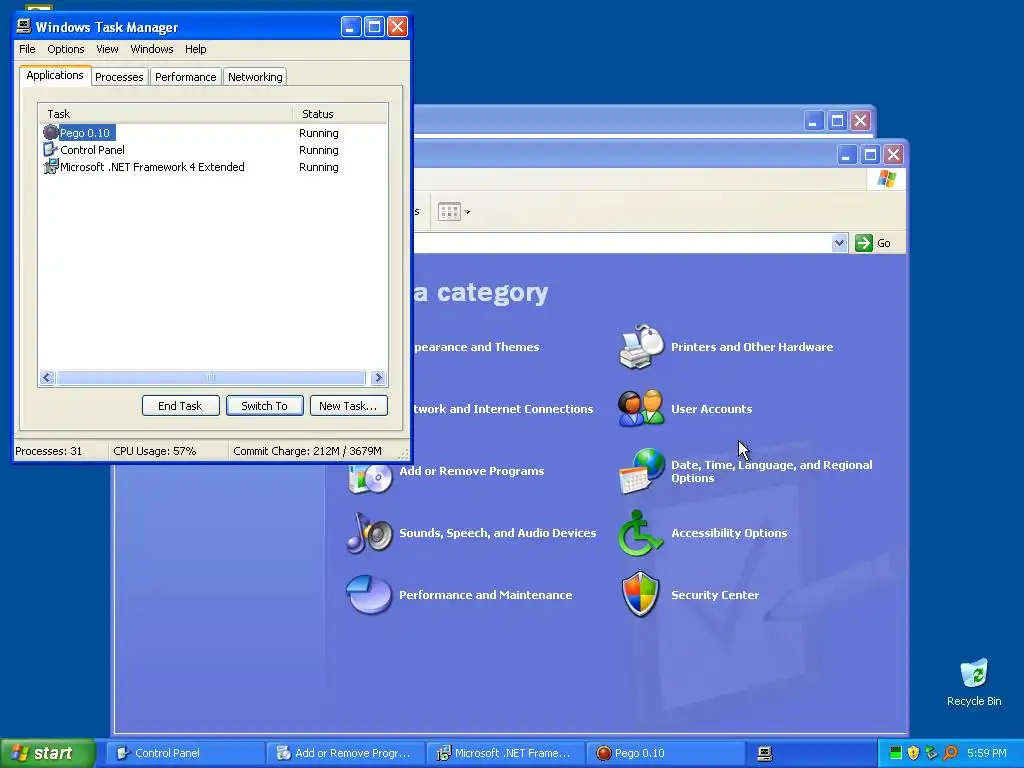This screenshot has height=768, width=1024.
Task: Click the Windows flag logo in Control Panel
Action: tap(887, 178)
